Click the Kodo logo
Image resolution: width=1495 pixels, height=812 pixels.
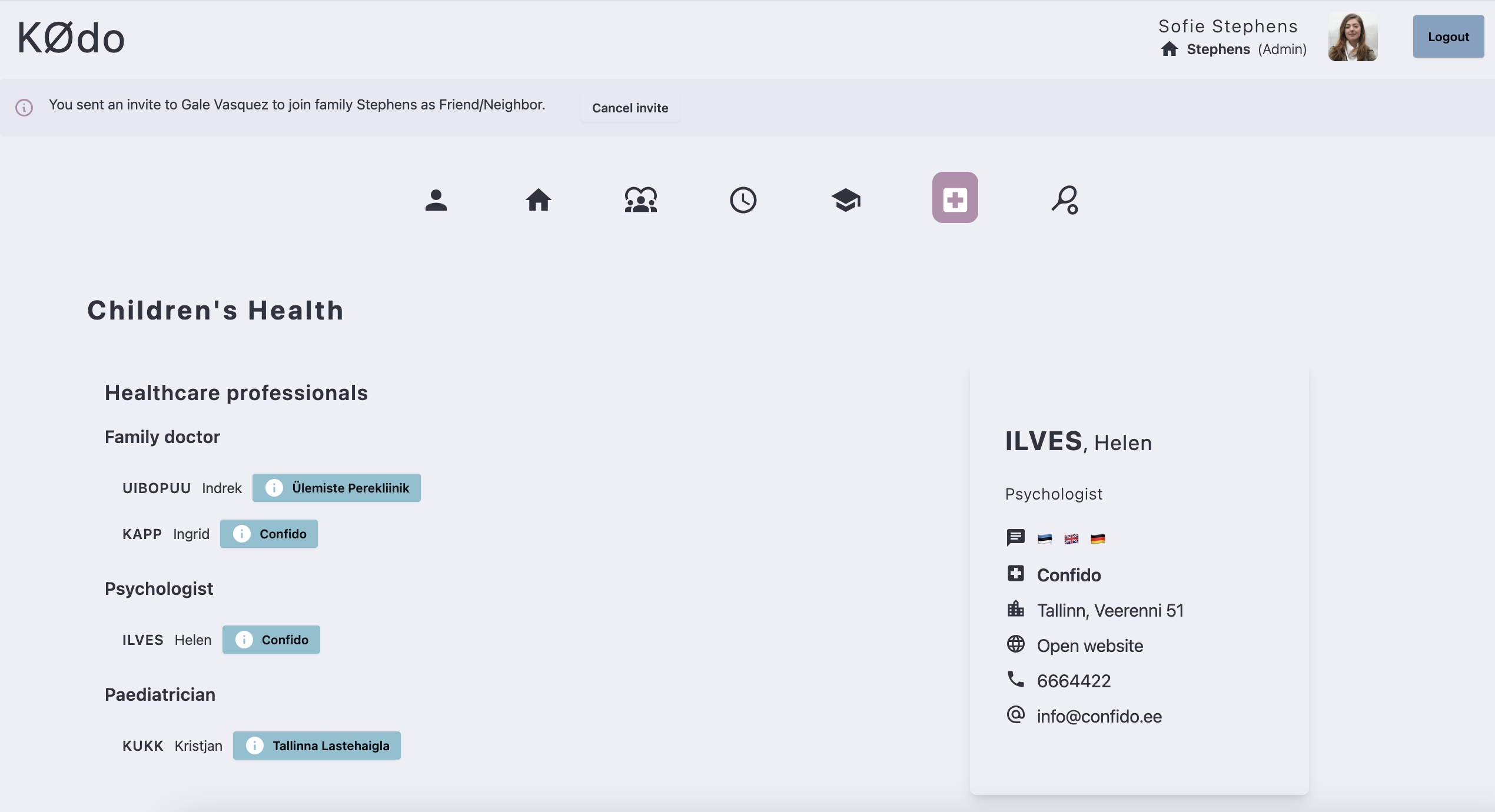(71, 38)
